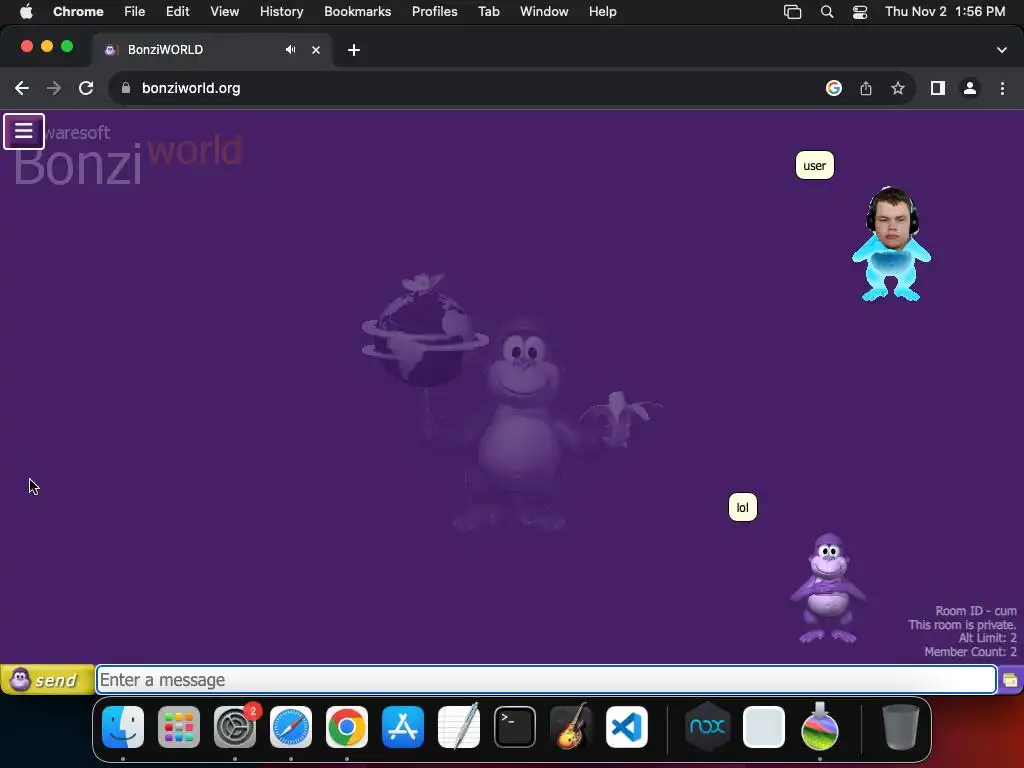
Task: Open App Store from the Dock
Action: point(403,727)
